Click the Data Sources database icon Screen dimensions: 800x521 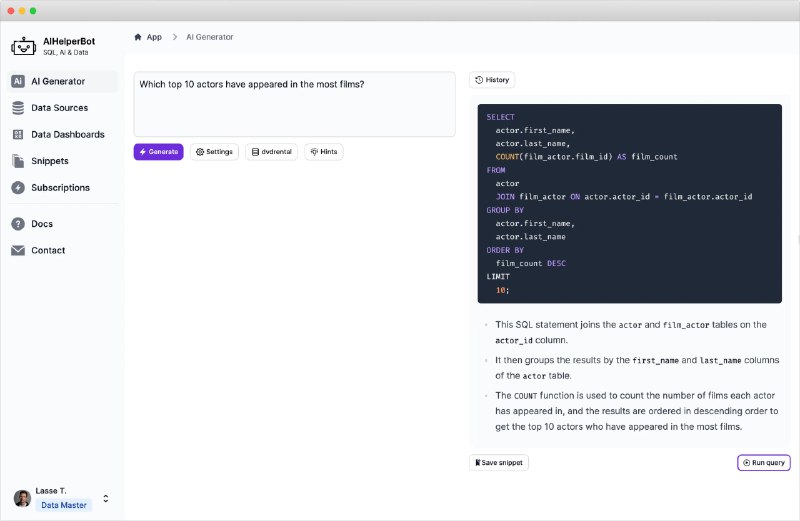click(x=18, y=108)
